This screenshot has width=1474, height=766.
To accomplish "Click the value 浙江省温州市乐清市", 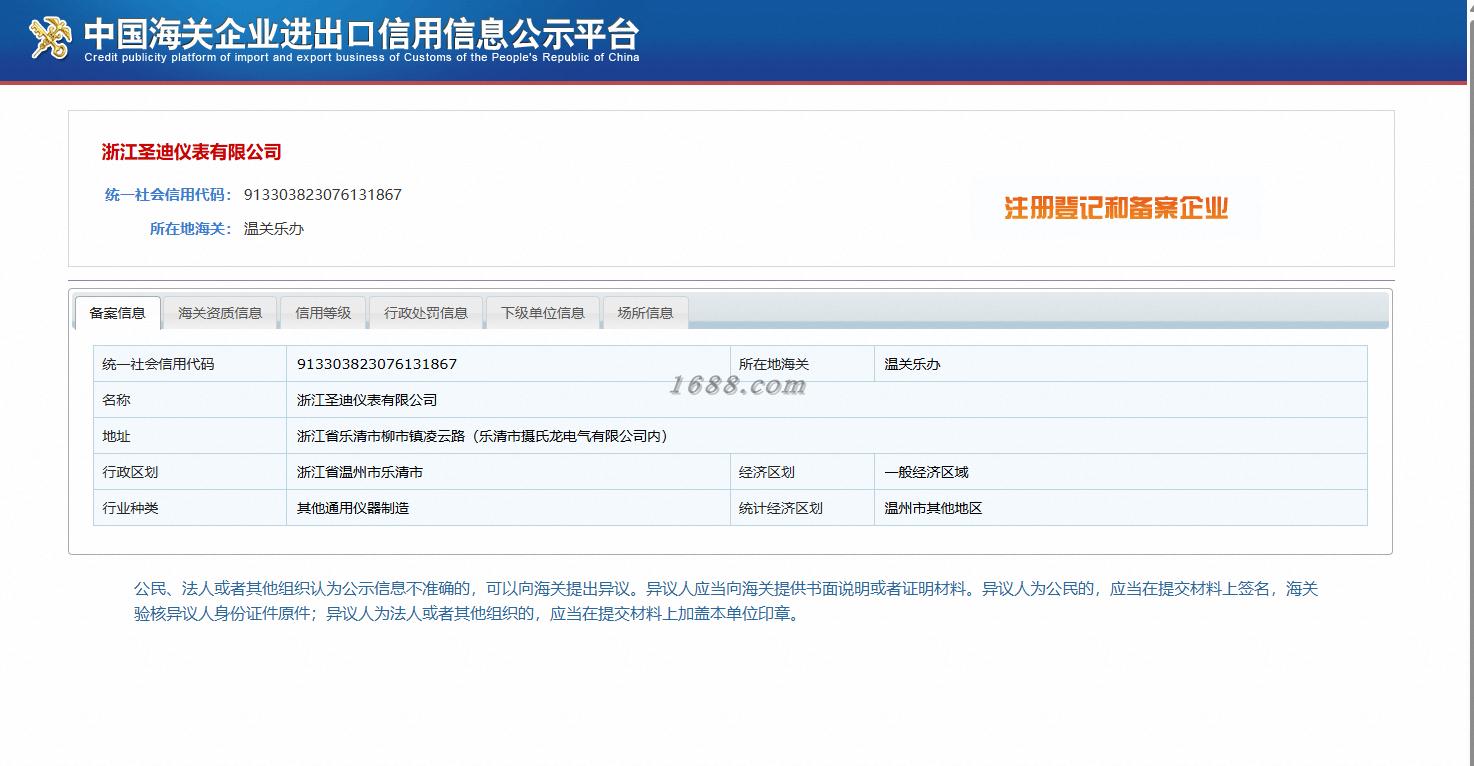I will 360,472.
